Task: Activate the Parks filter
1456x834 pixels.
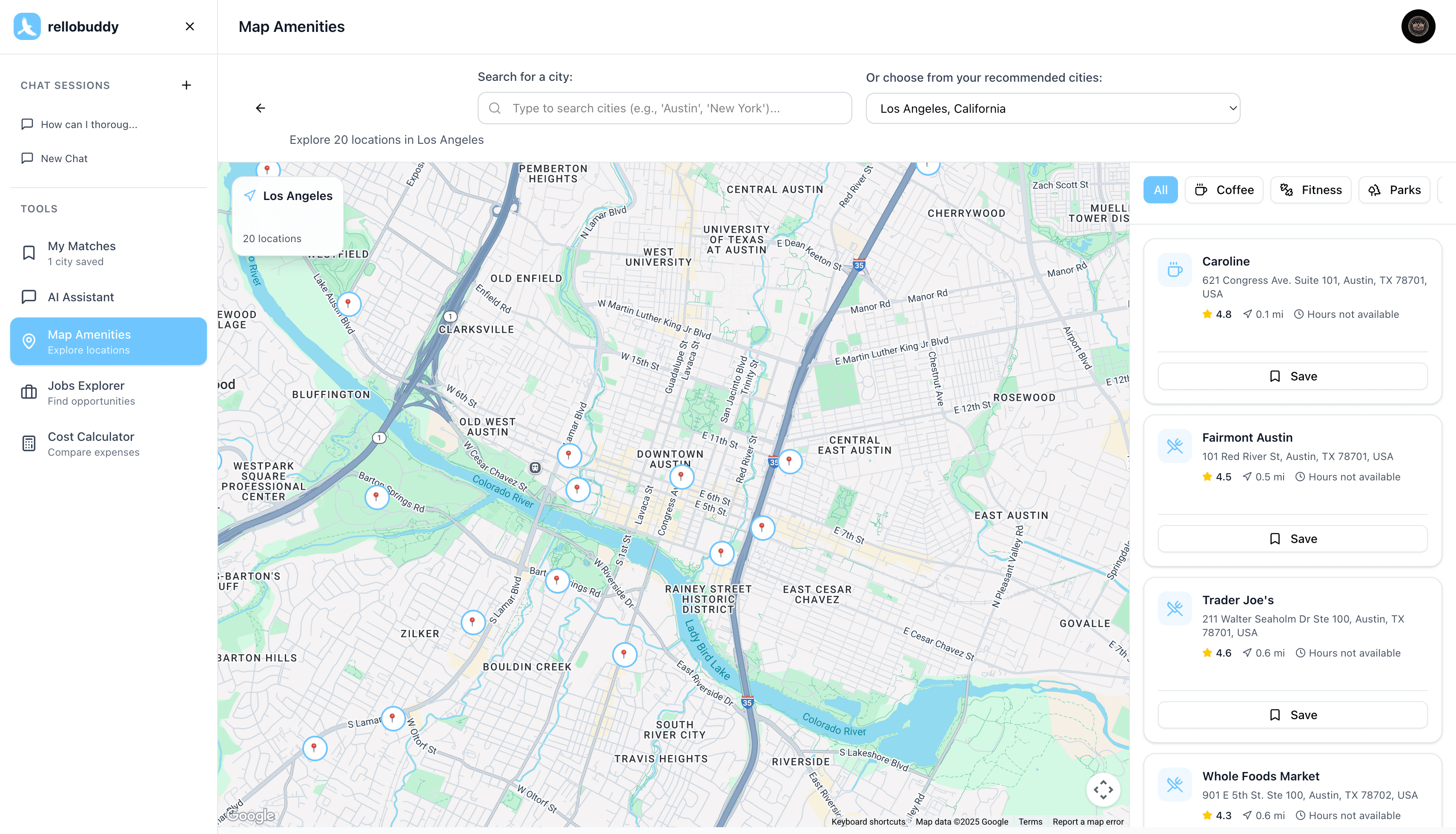Action: click(1394, 190)
